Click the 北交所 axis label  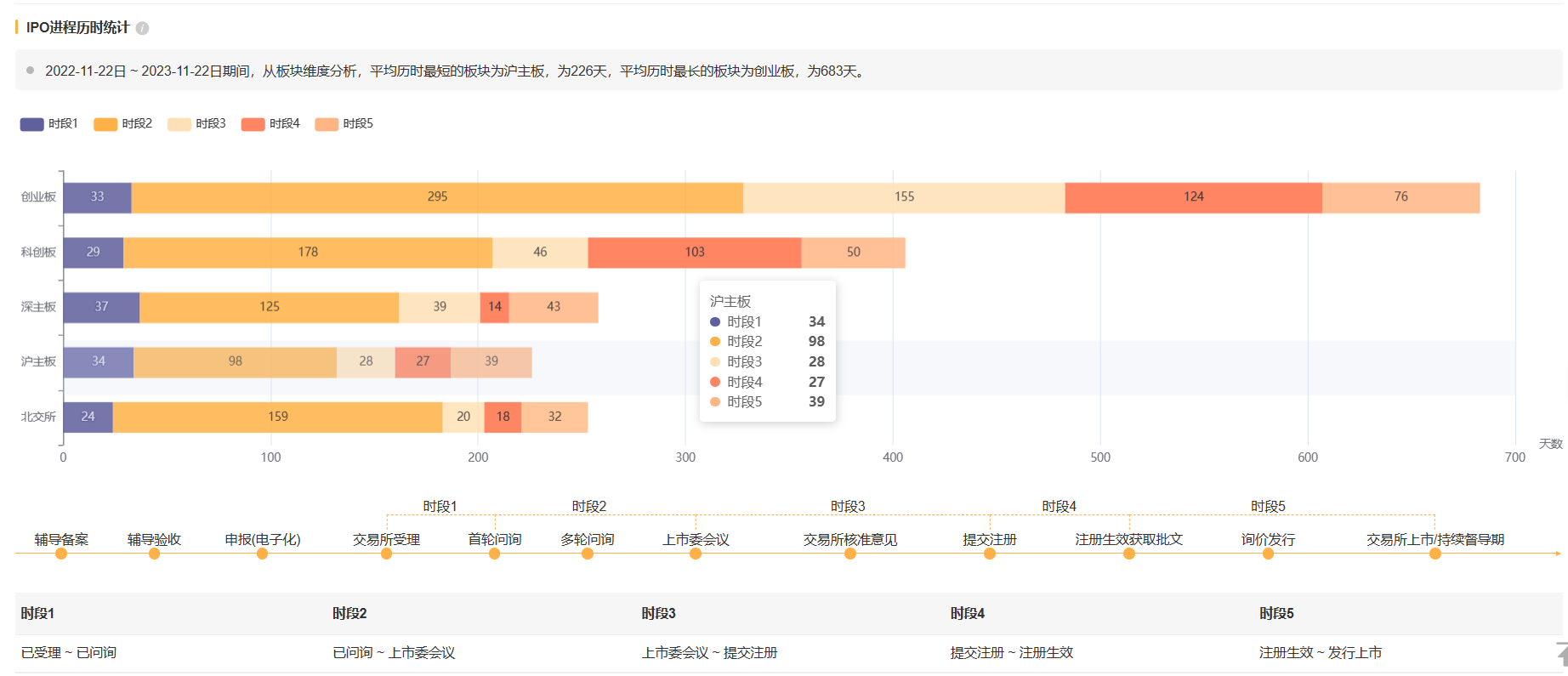(x=38, y=417)
